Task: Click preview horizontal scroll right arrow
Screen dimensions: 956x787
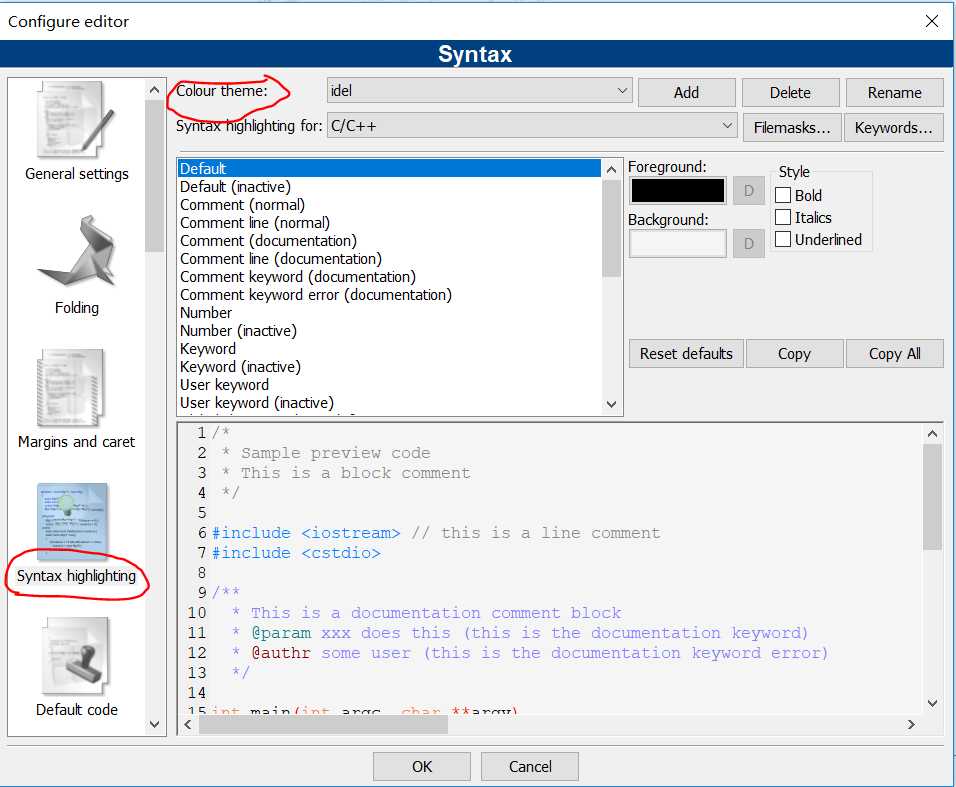Action: click(x=911, y=724)
